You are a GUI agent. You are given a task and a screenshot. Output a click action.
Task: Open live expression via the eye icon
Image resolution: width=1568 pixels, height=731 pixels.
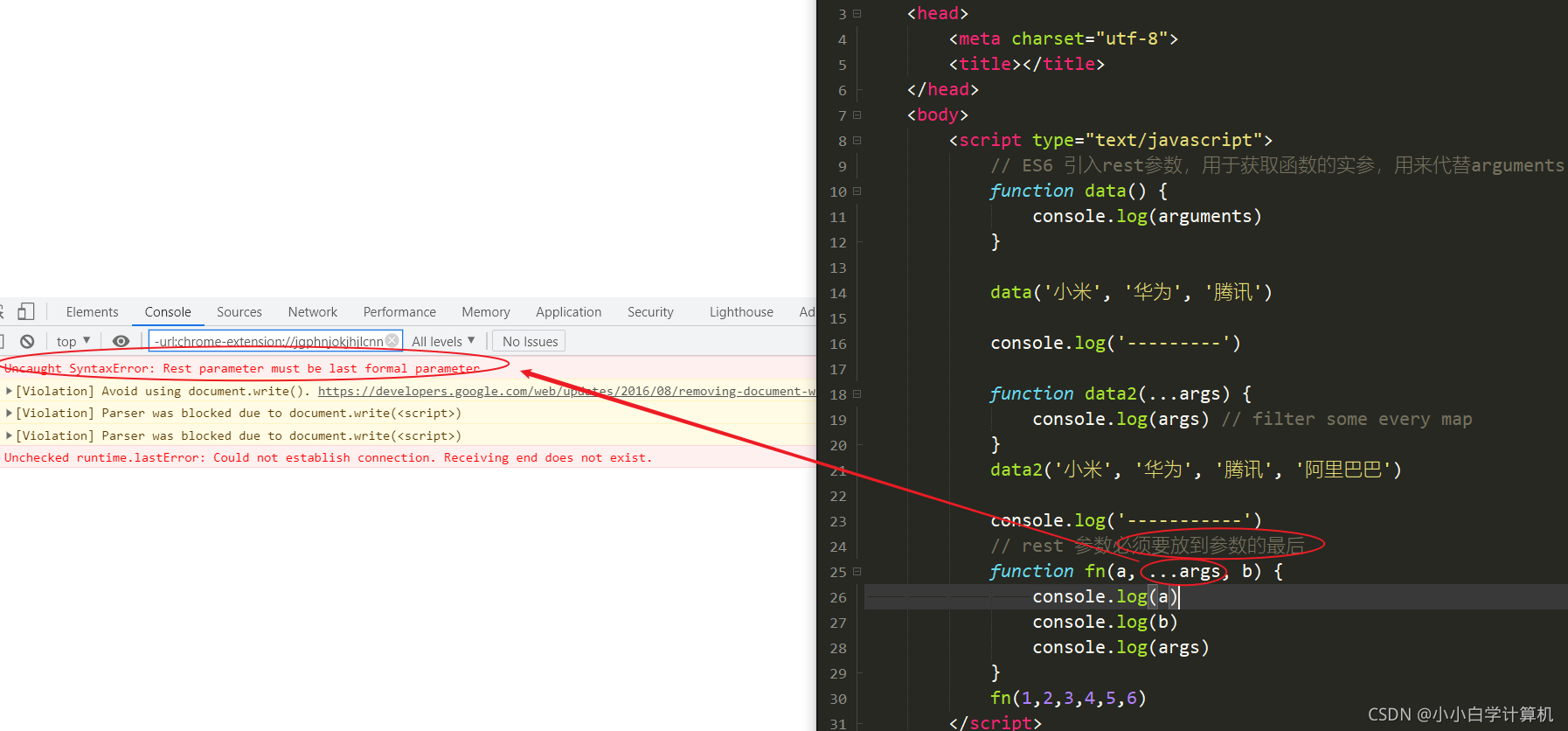pos(121,341)
